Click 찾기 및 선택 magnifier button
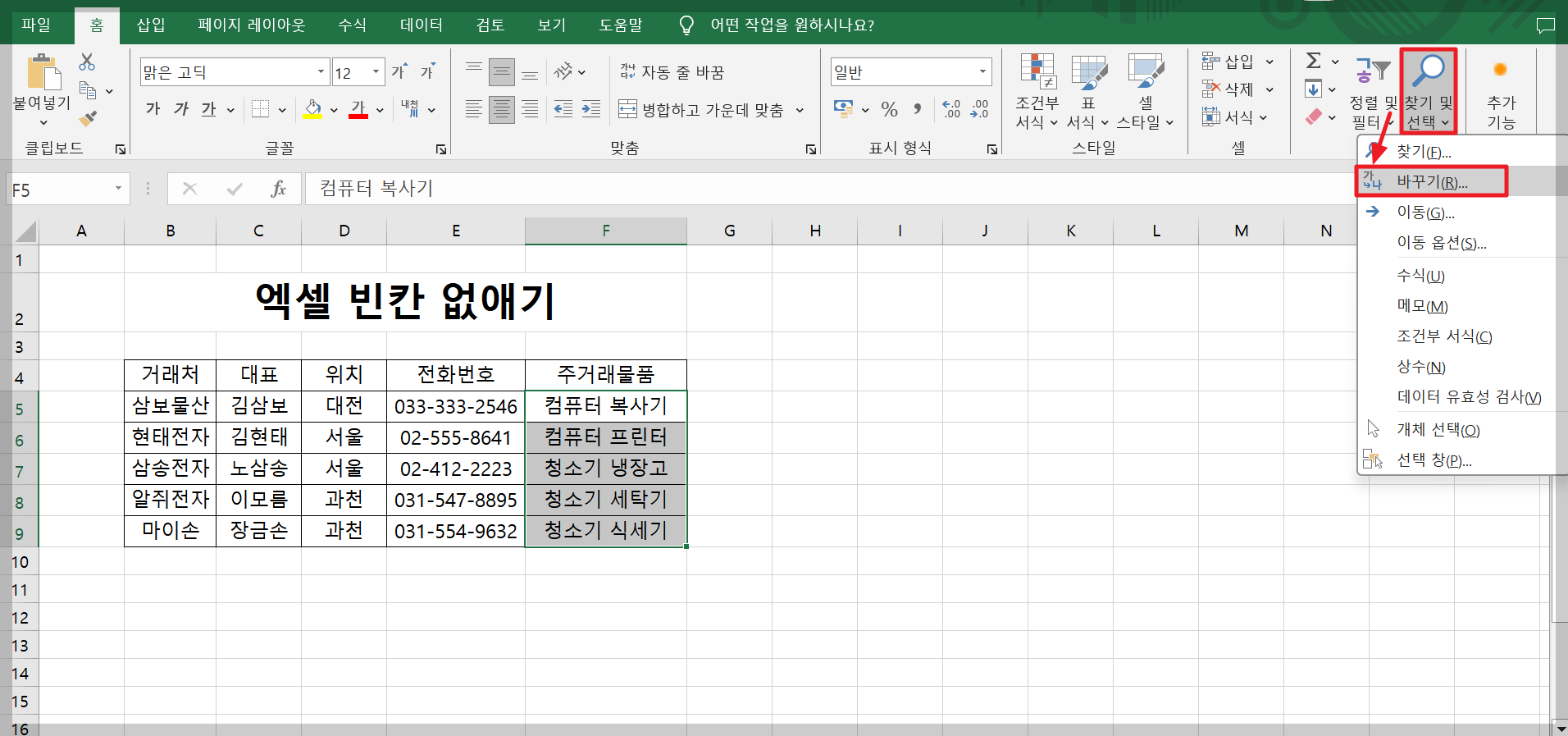 pos(1429,91)
